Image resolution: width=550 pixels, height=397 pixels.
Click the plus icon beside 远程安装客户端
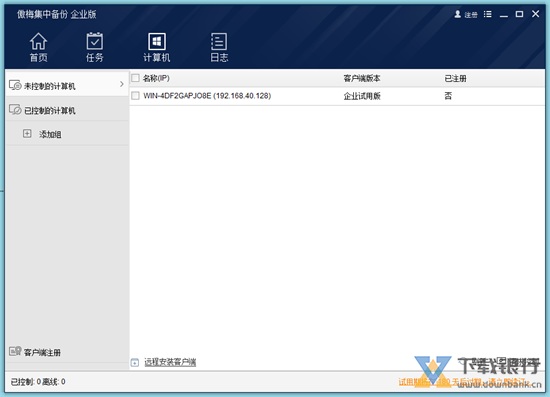coord(135,363)
